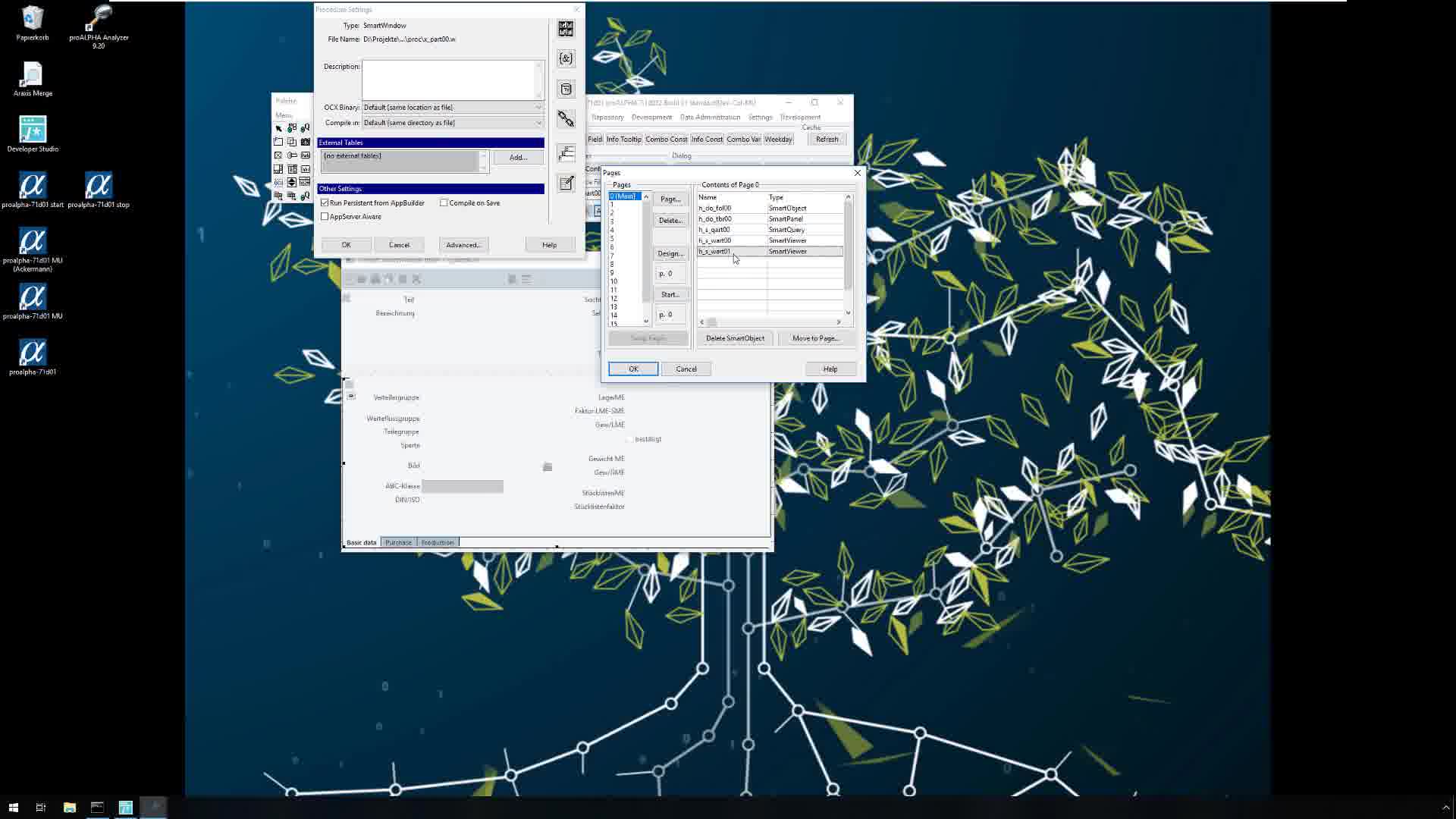
Task: Expand the OCX Binary dropdown
Action: (x=538, y=108)
